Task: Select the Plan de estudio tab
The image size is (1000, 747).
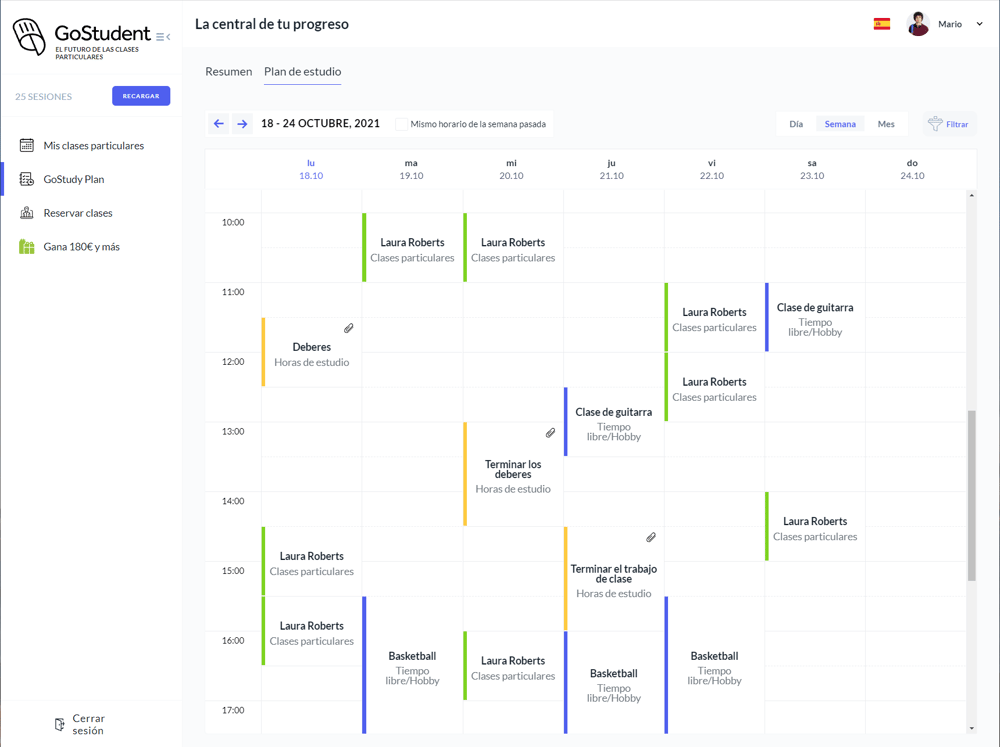Action: [302, 71]
